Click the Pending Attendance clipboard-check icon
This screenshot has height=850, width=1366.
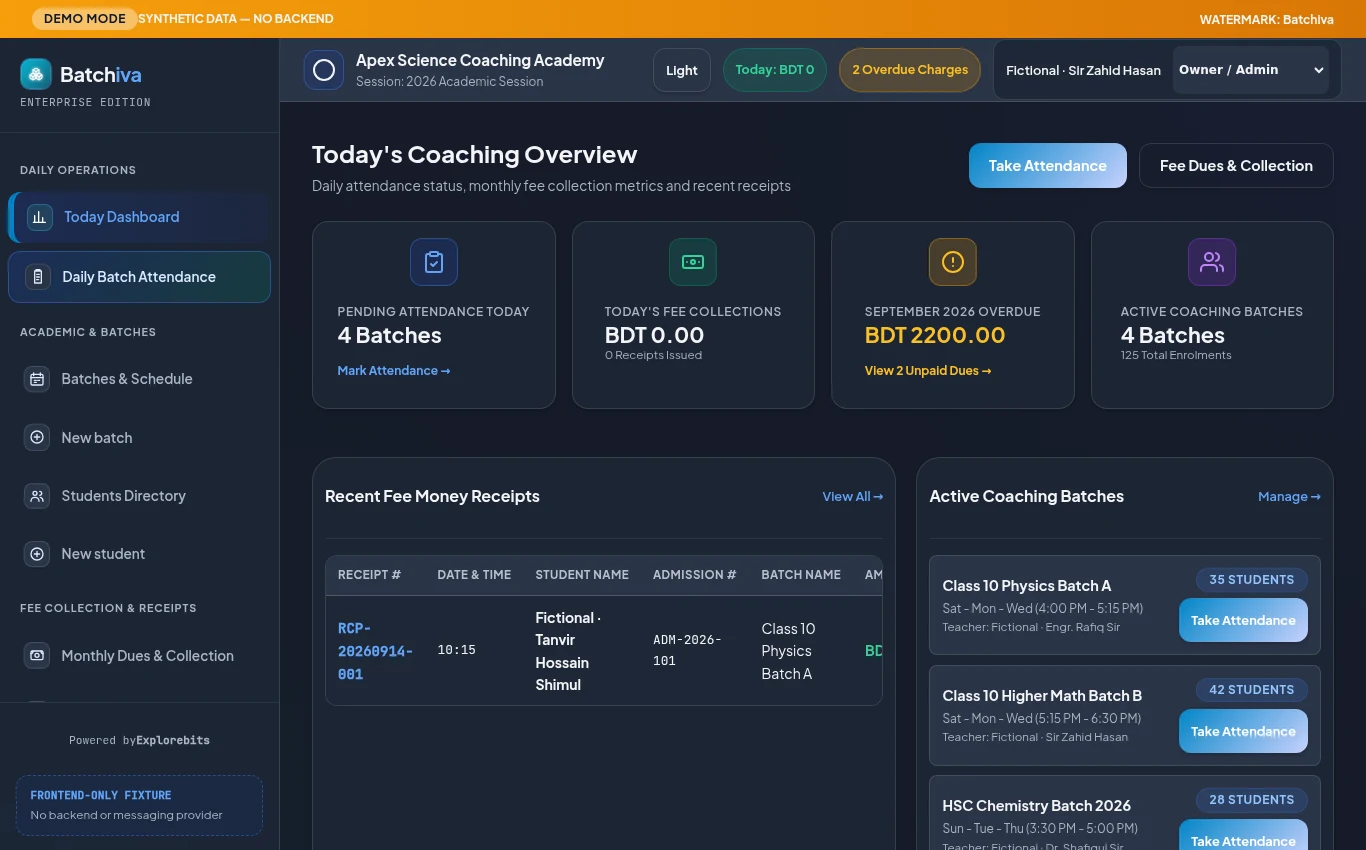click(434, 262)
